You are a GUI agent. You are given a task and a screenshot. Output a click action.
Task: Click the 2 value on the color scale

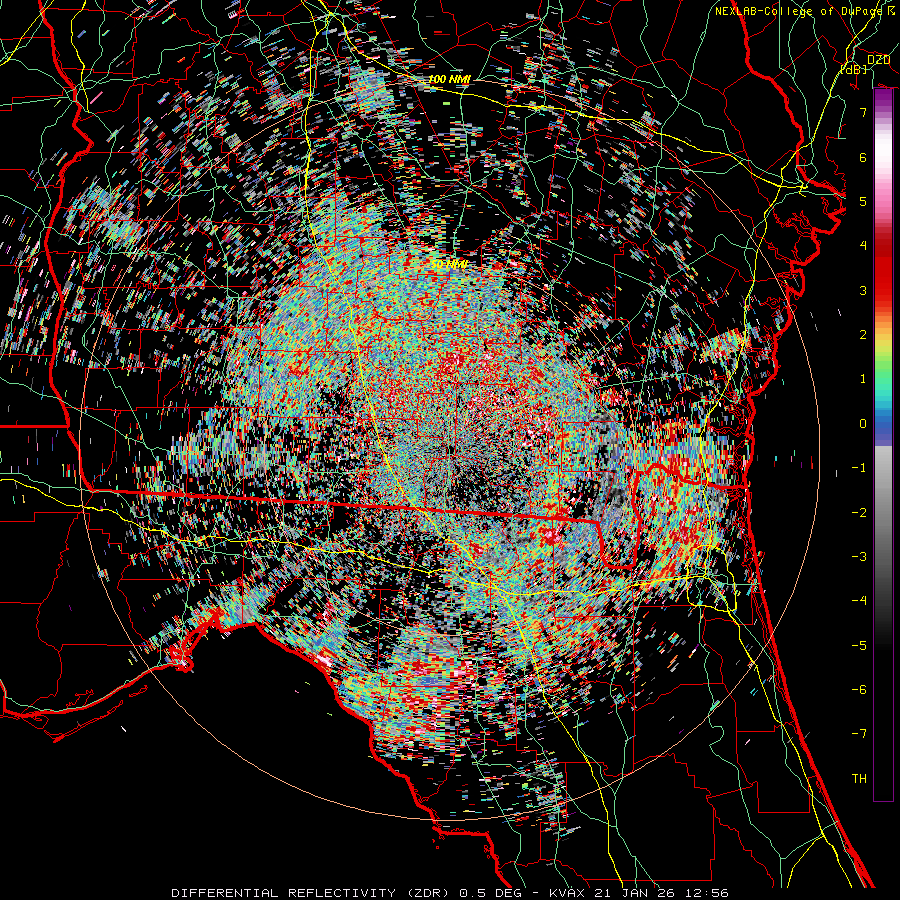[x=863, y=335]
